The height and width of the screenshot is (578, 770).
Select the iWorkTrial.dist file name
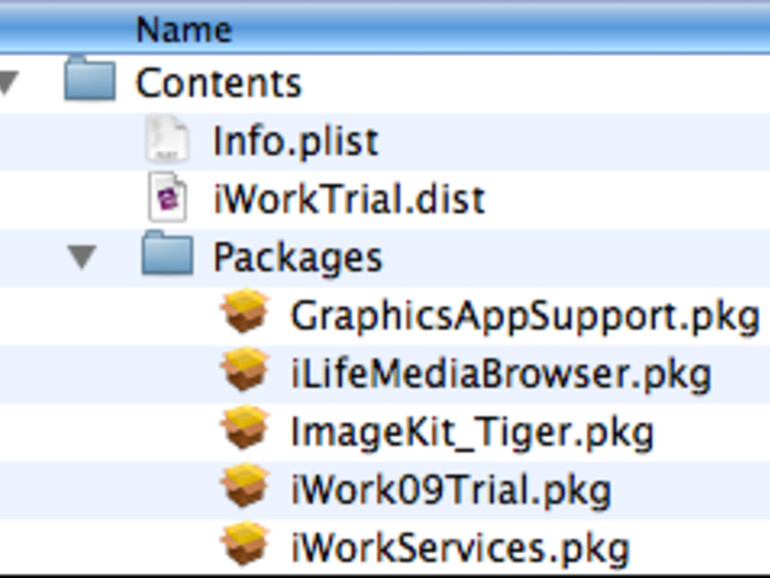349,199
